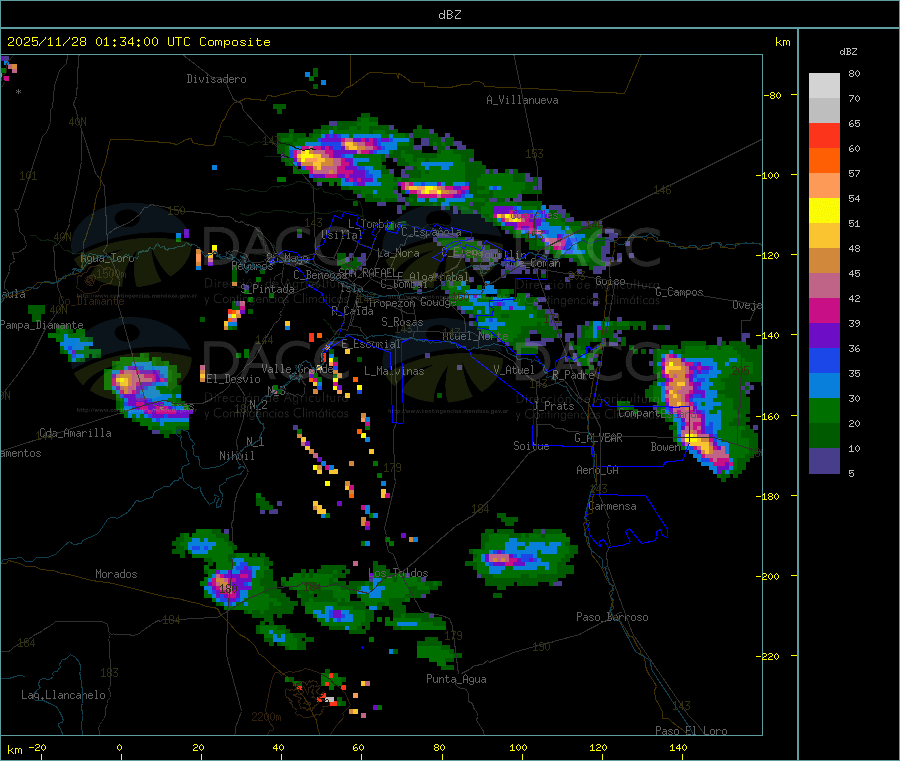Click the Lag_Llancanelo label
The width and height of the screenshot is (900, 761).
64,695
